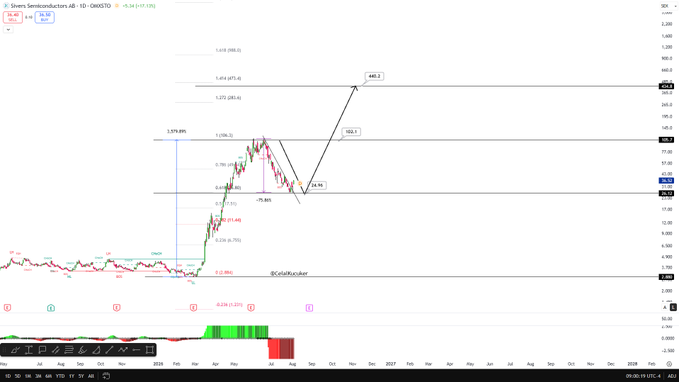Switch range to 3M
The width and height of the screenshot is (679, 382).
point(39,376)
